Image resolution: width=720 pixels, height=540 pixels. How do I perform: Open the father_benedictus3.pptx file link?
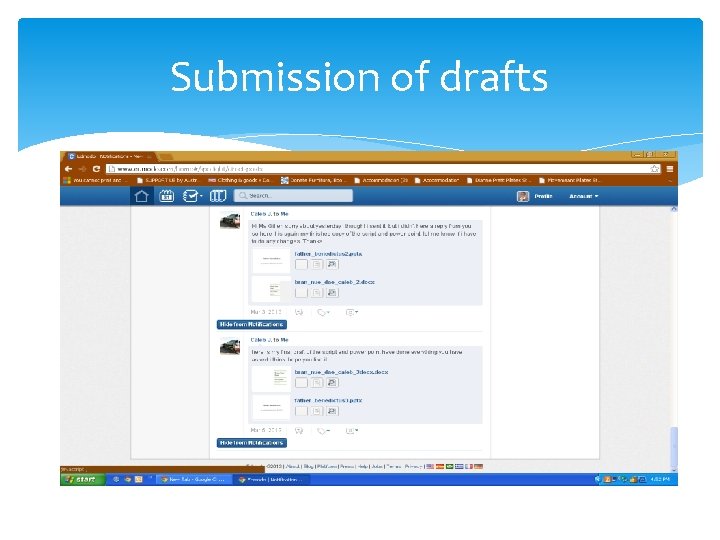click(328, 401)
